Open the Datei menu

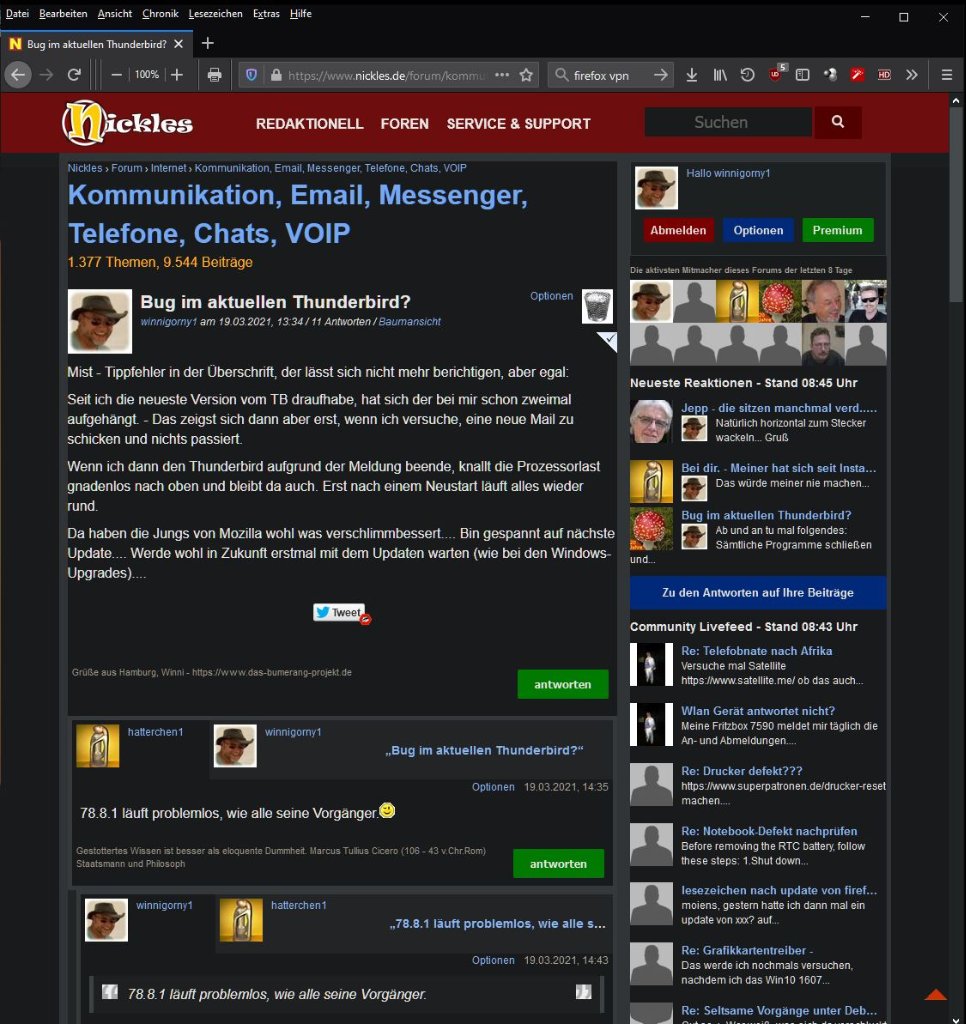coord(18,13)
